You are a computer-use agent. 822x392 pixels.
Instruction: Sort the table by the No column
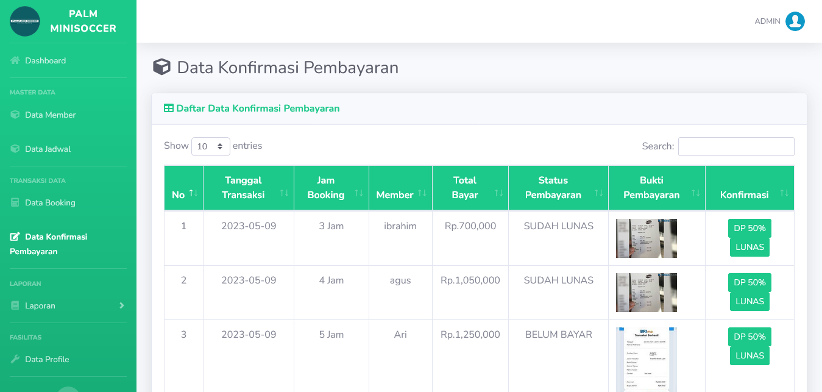pos(183,188)
